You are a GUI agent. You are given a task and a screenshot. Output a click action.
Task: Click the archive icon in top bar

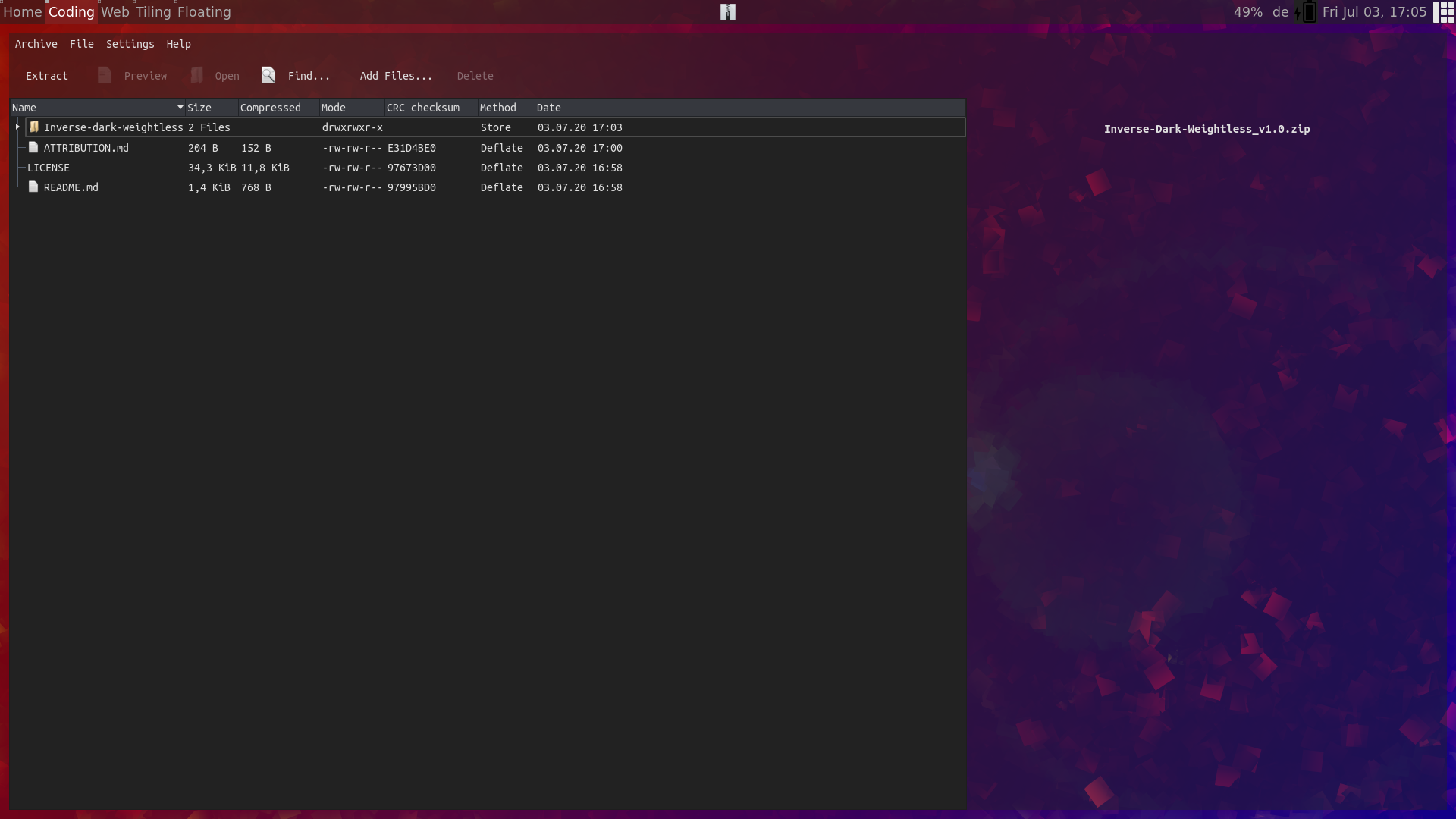click(x=728, y=12)
